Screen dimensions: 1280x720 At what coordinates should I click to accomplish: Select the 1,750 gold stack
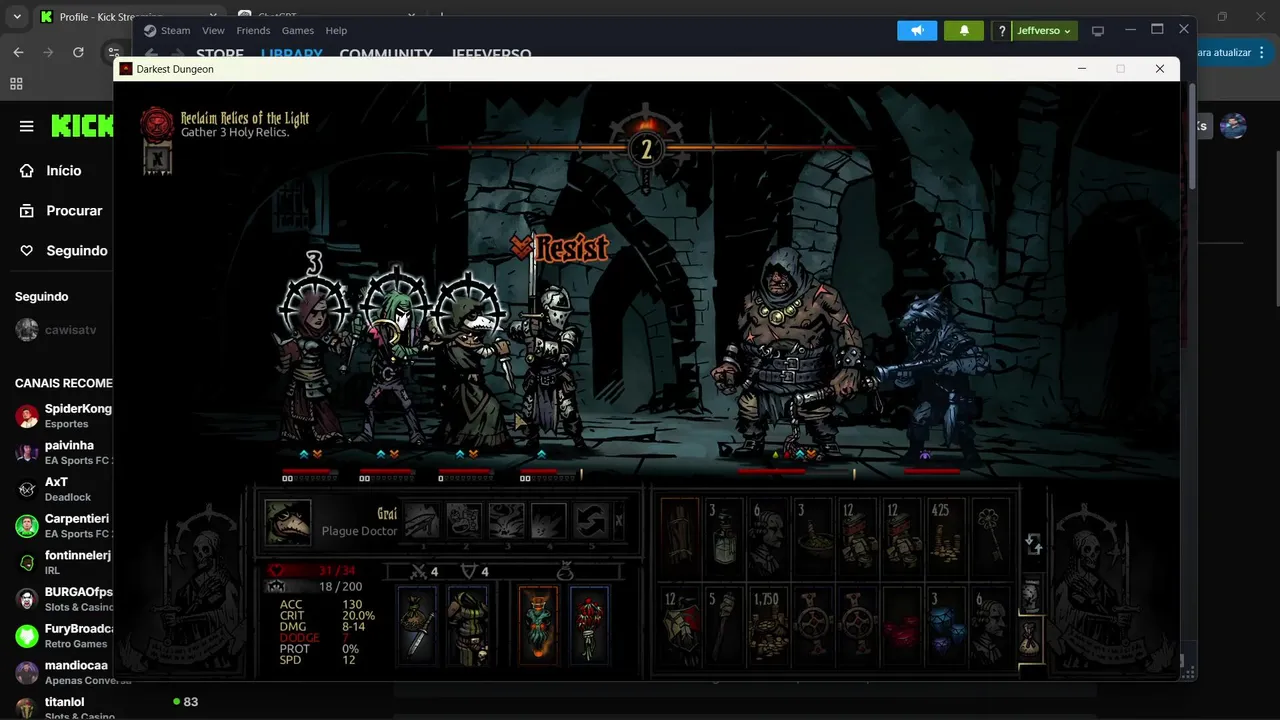[769, 627]
